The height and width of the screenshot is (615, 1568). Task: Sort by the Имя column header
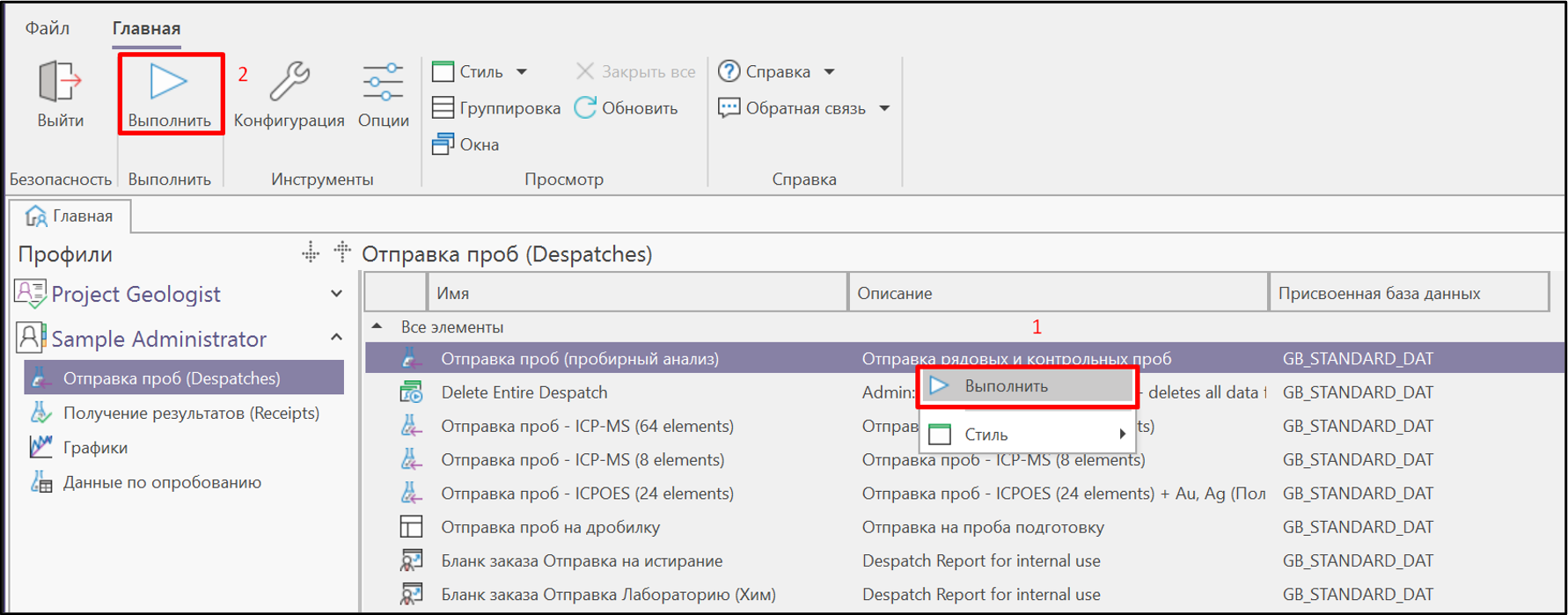click(x=637, y=293)
